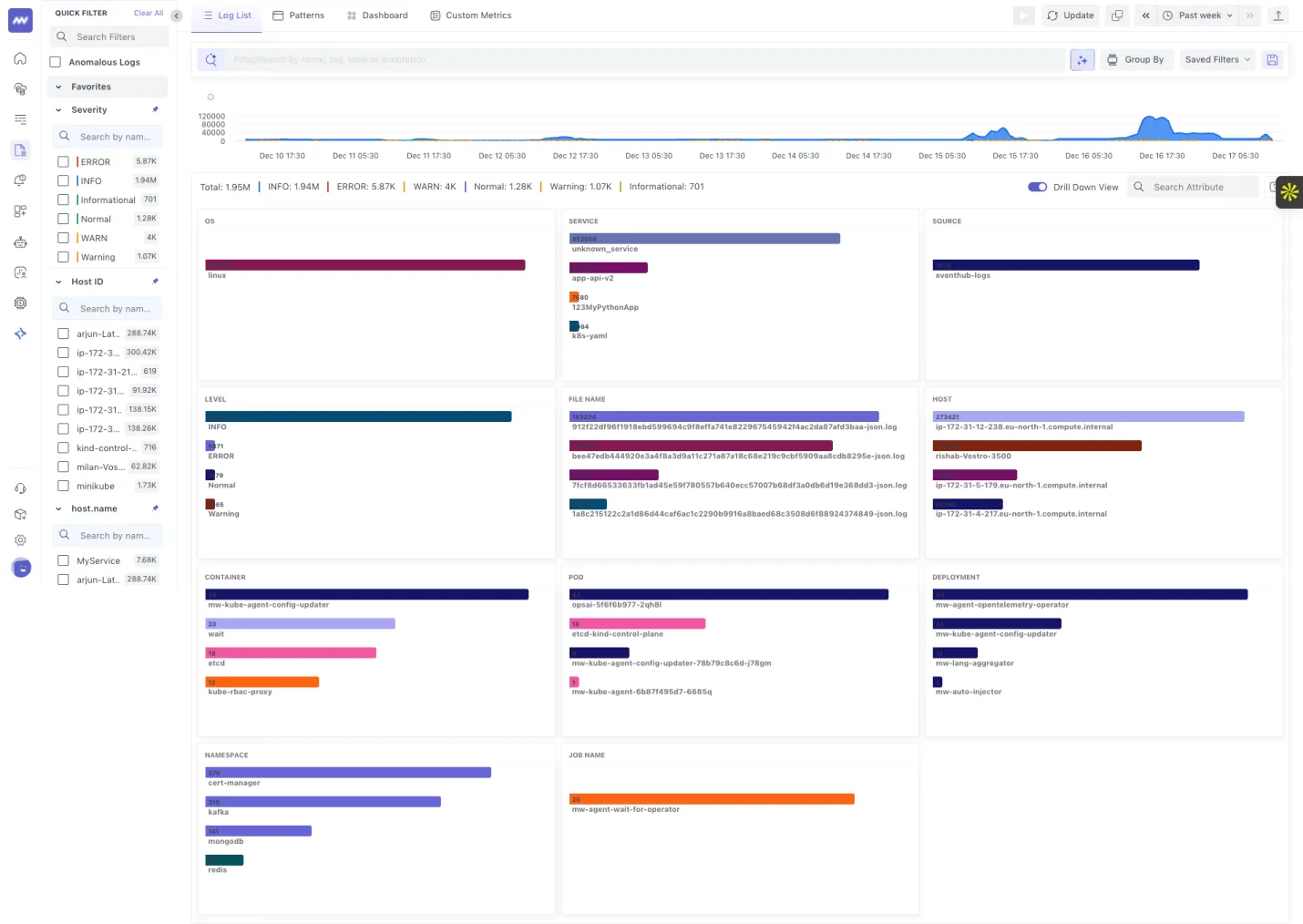Check the Anomalous Logs checkbox
Screen dimensions: 1303x924
pyautogui.click(x=56, y=62)
